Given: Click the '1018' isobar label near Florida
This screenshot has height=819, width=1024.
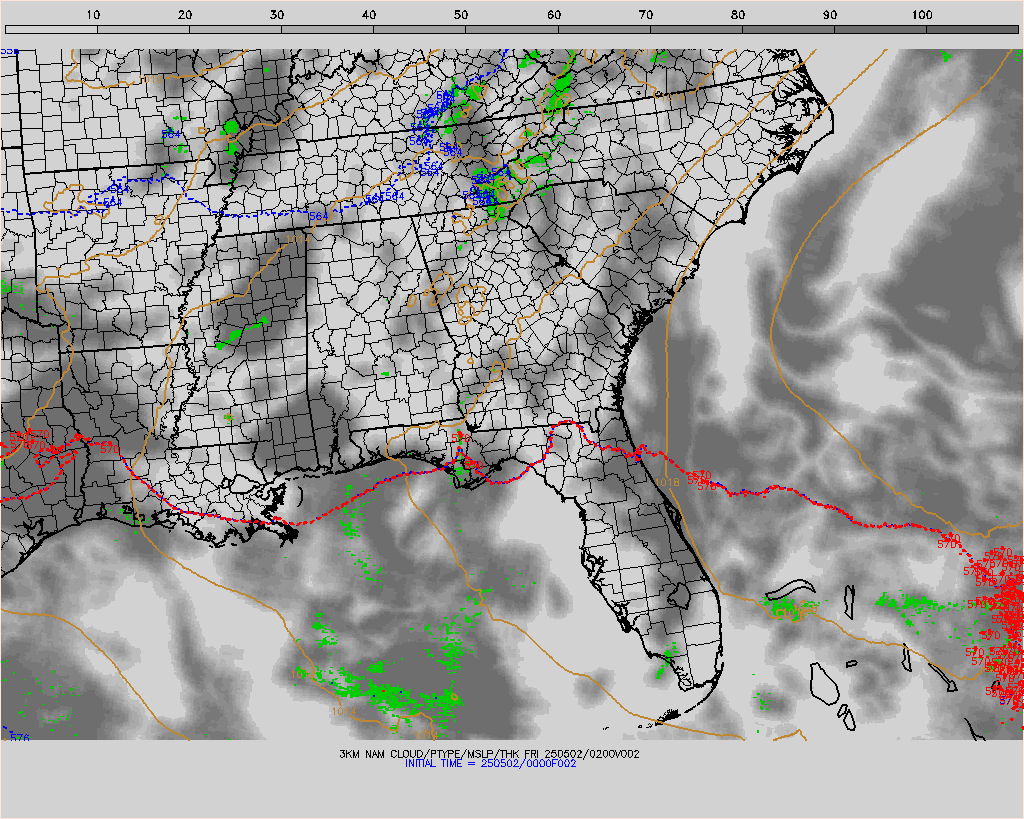Looking at the screenshot, I should click(x=667, y=482).
